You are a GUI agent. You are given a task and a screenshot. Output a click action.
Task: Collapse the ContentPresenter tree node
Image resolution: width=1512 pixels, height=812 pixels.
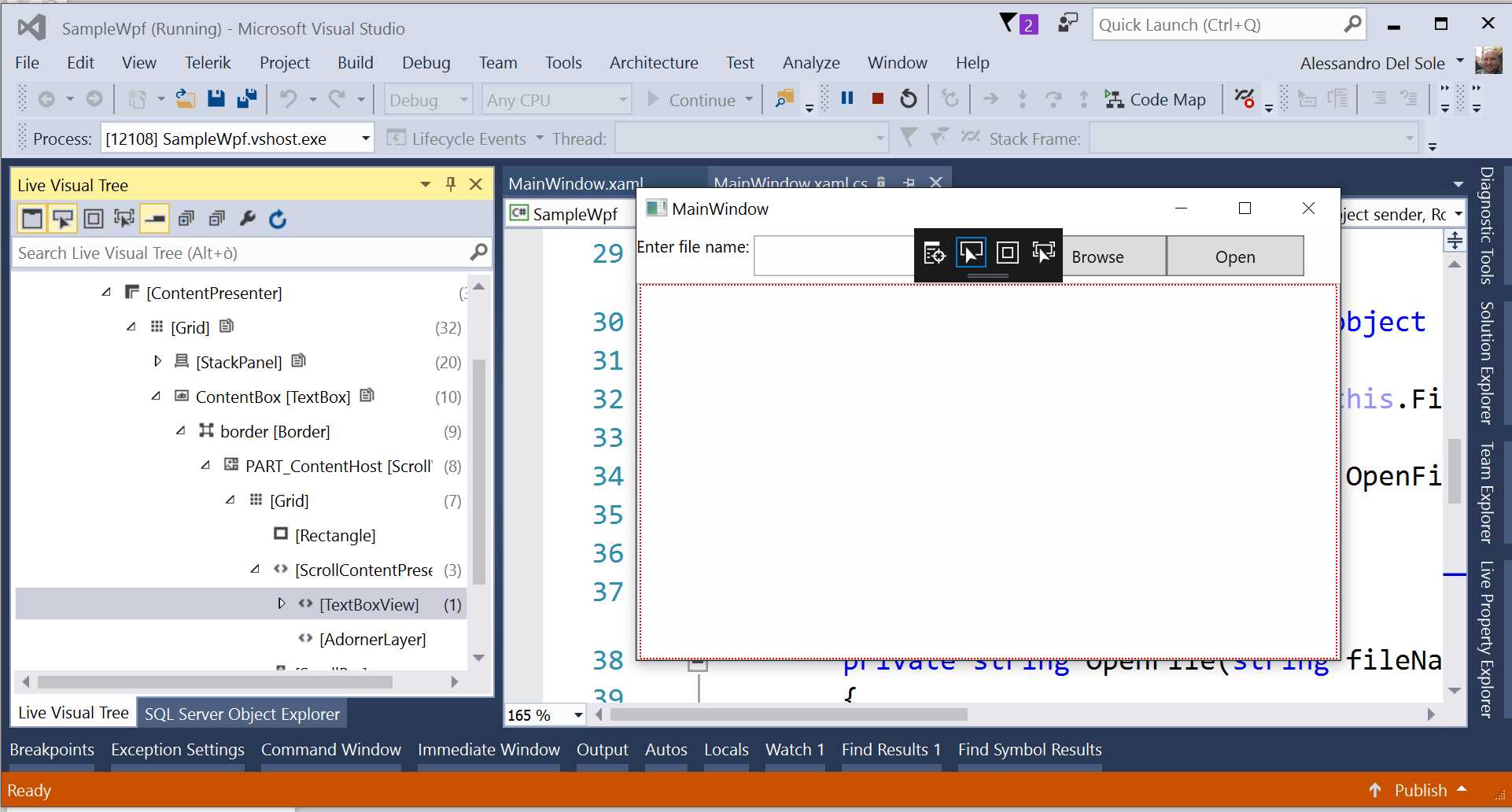pyautogui.click(x=106, y=292)
